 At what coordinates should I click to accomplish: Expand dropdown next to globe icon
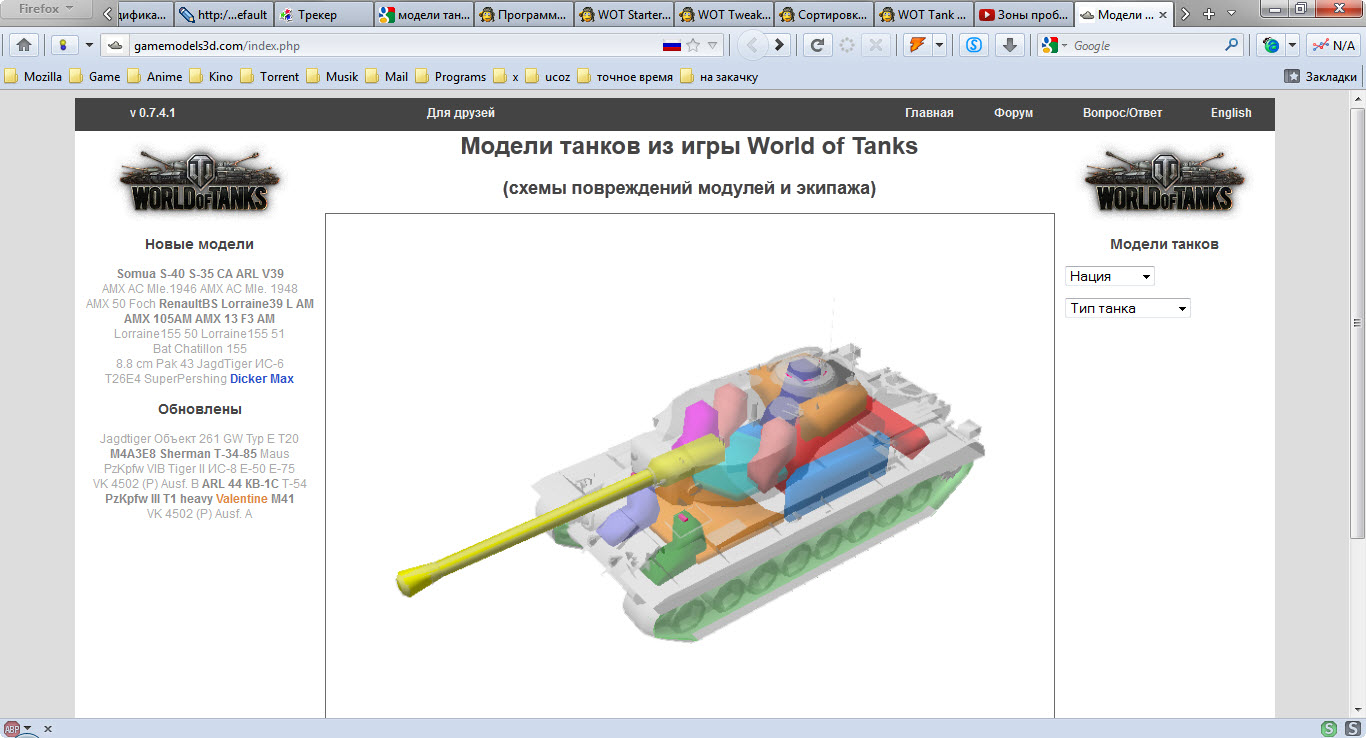point(1292,45)
